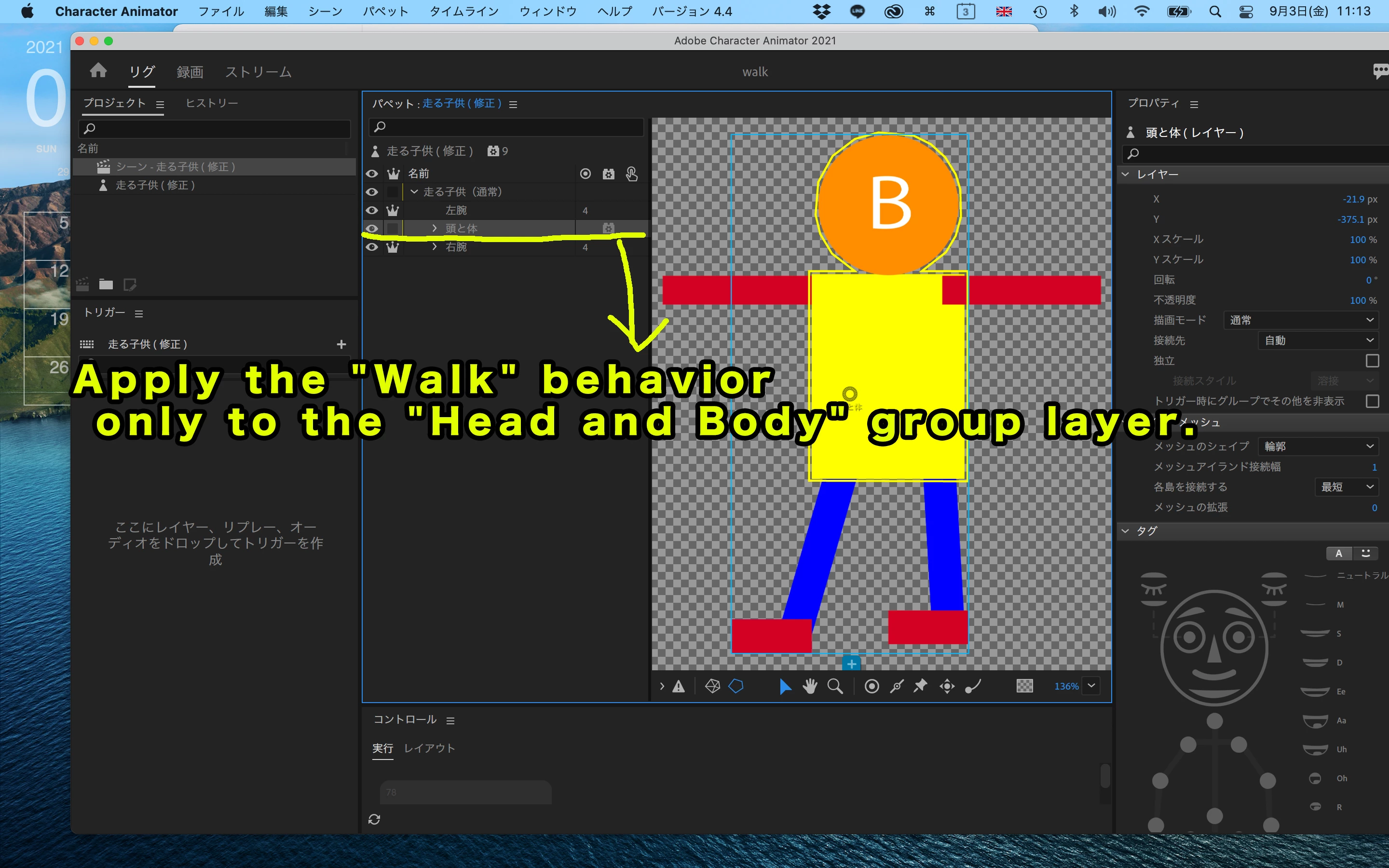The height and width of the screenshot is (868, 1389).
Task: Go to the Home screen icon
Action: pos(98,71)
